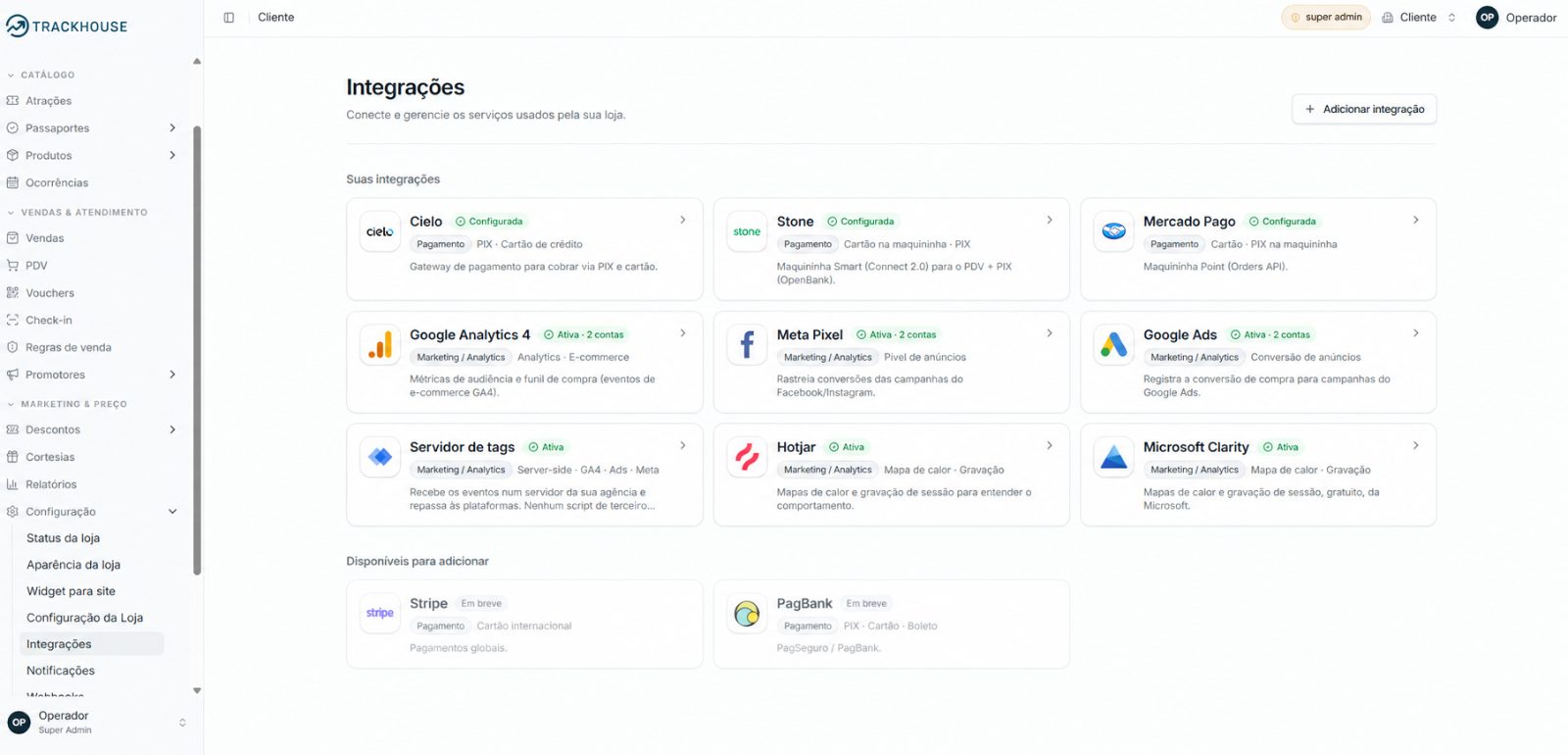1568x755 pixels.
Task: Click the Servidor de tags 'Ativa' status
Action: tap(546, 447)
